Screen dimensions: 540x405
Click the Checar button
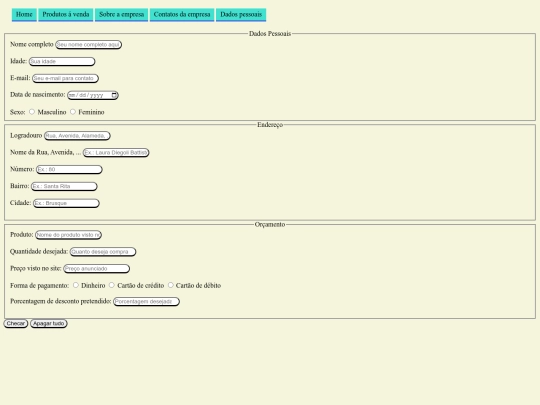click(16, 323)
